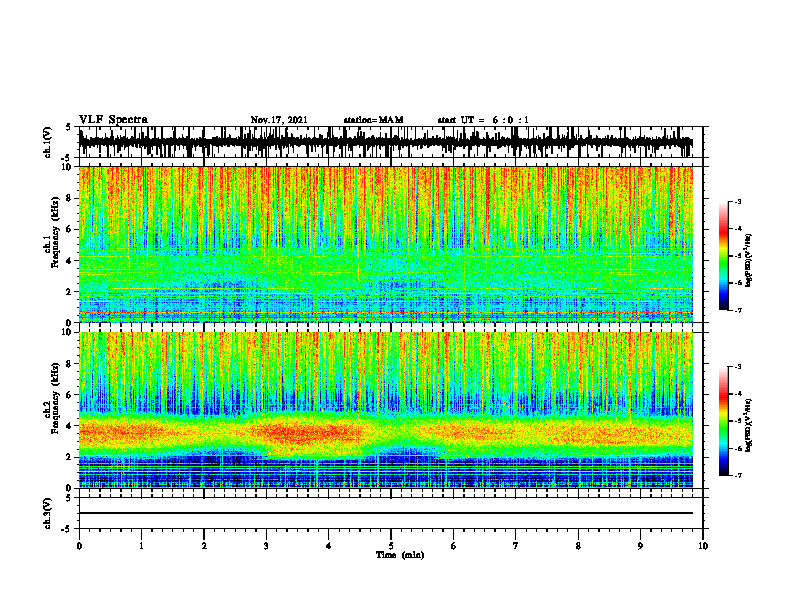Click the "Time (min)" axis label

point(400,555)
